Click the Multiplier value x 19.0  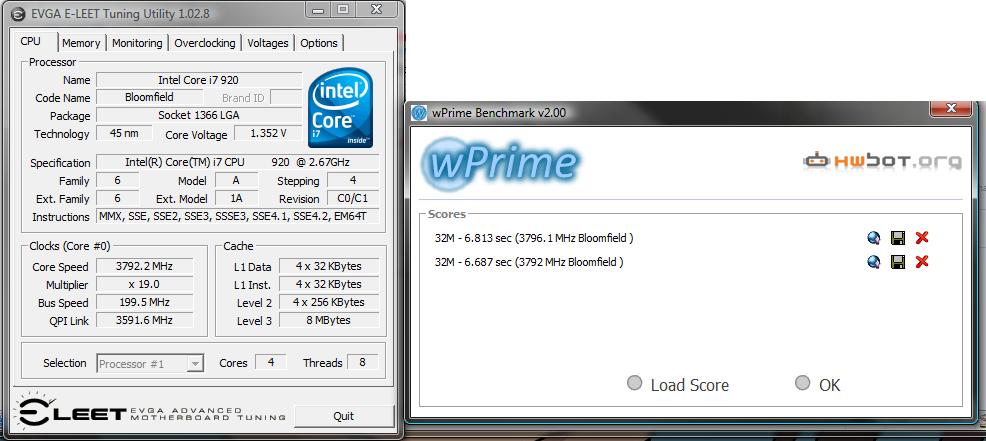145,284
